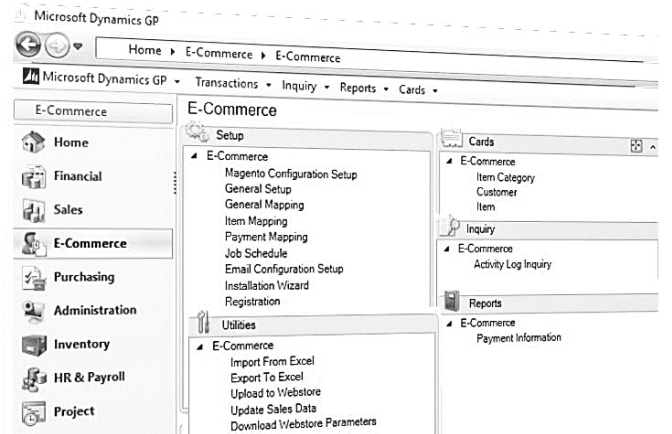Open Magento Configuration Setup

pyautogui.click(x=291, y=174)
